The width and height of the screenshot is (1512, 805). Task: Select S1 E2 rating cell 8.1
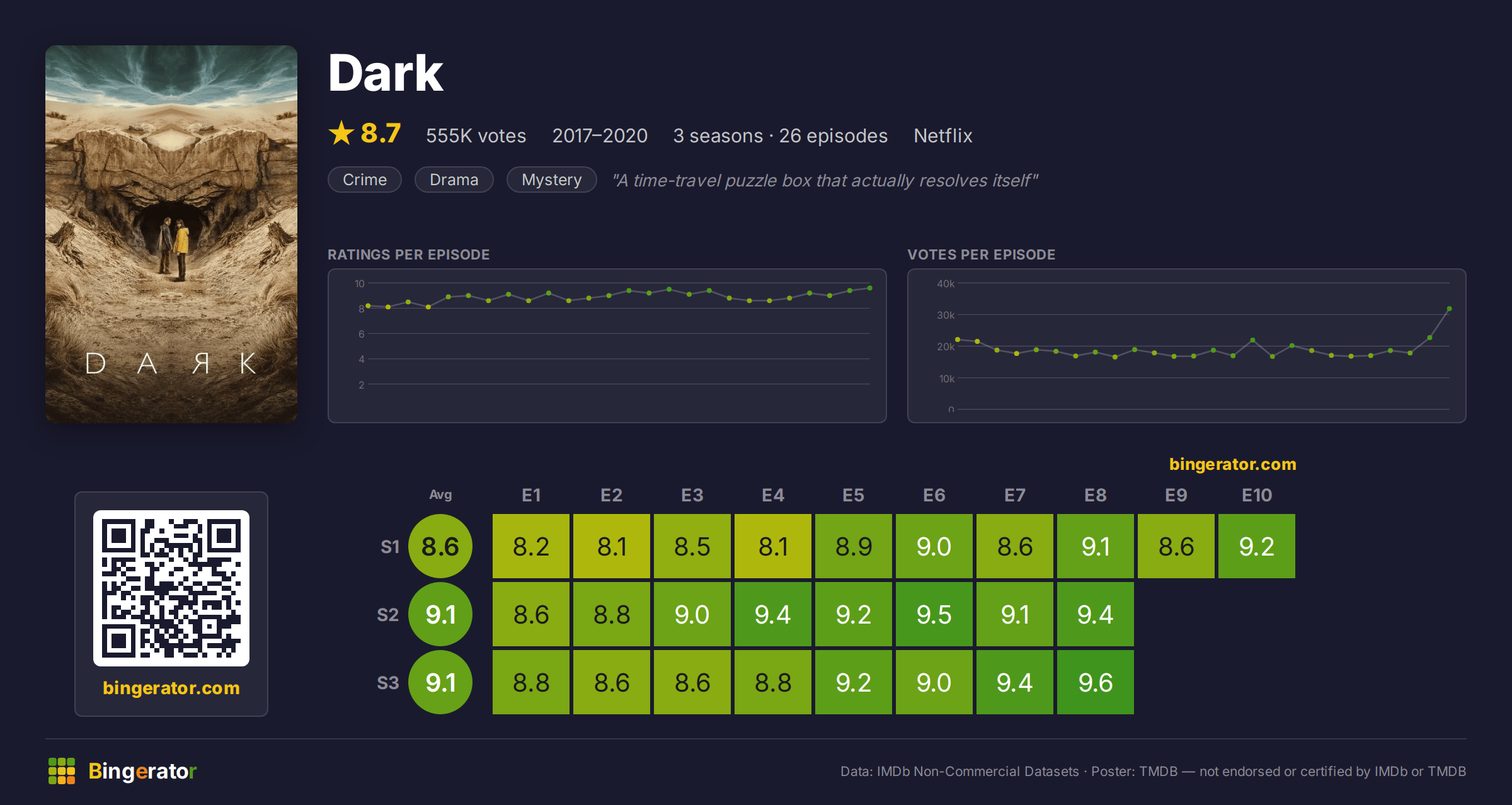612,546
